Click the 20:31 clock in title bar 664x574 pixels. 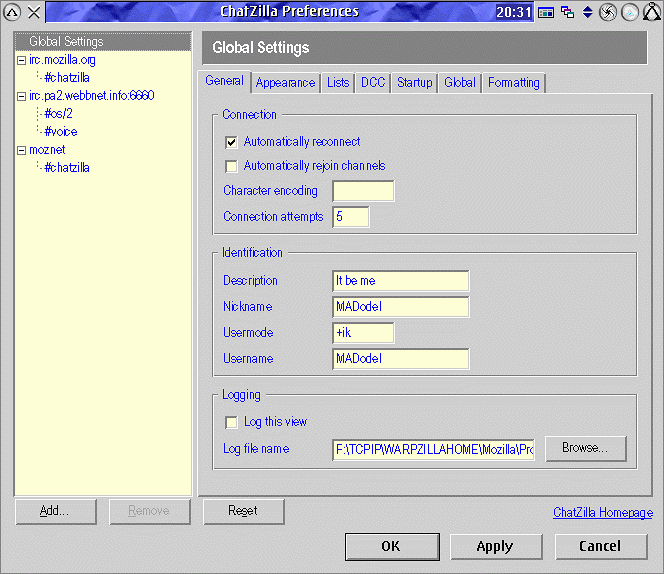514,12
